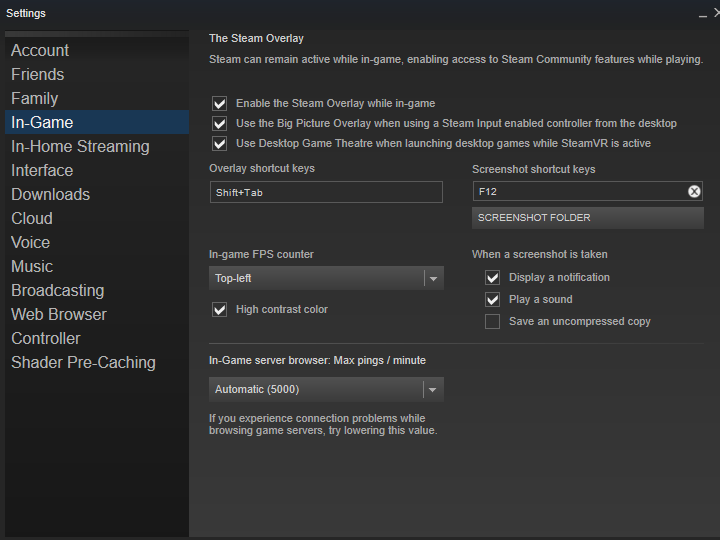Click the Overlay shortcut keys field
Image resolution: width=720 pixels, height=540 pixels.
click(x=326, y=192)
